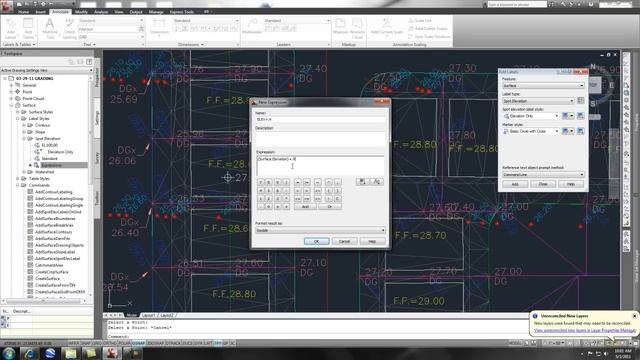Screen dimensions: 640x360
Task: Open Reference text object prompt method dropdown
Action: point(543,174)
